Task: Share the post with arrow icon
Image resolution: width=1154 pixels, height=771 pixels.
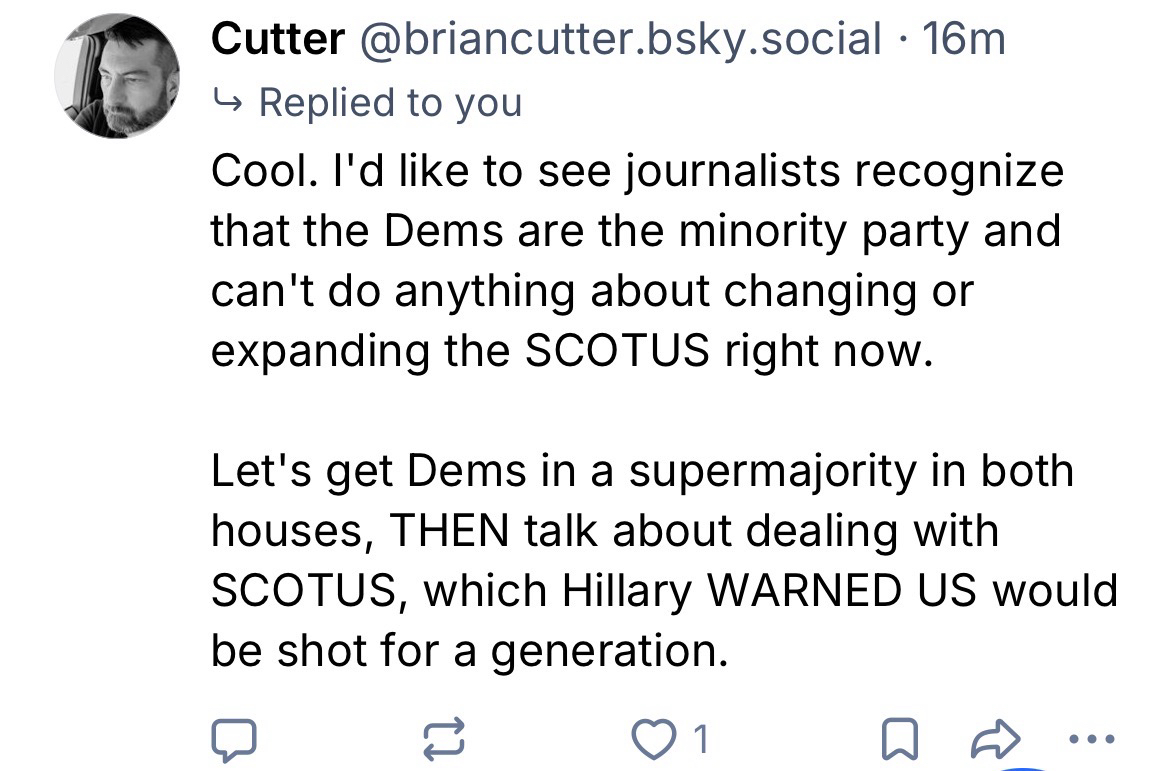Action: pyautogui.click(x=998, y=740)
